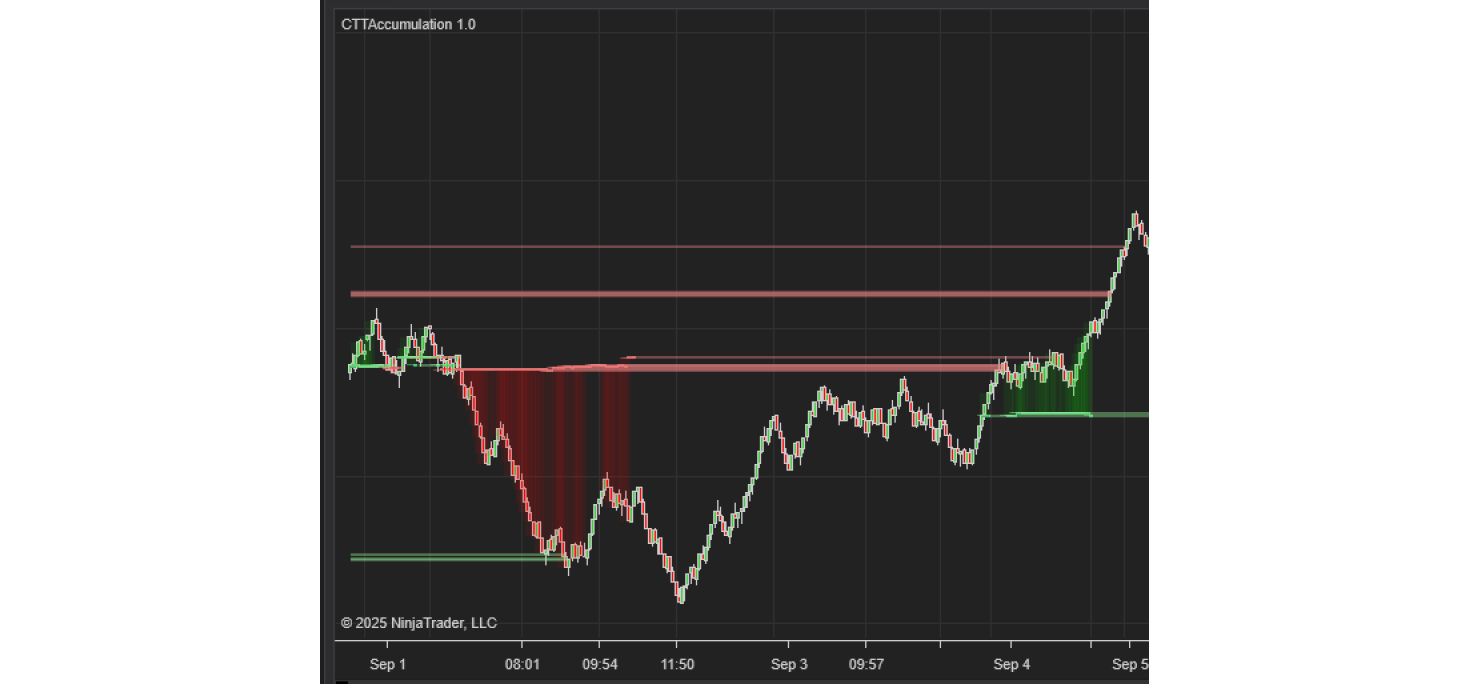
Task: Click the green support zone at bottom left
Action: pos(445,557)
